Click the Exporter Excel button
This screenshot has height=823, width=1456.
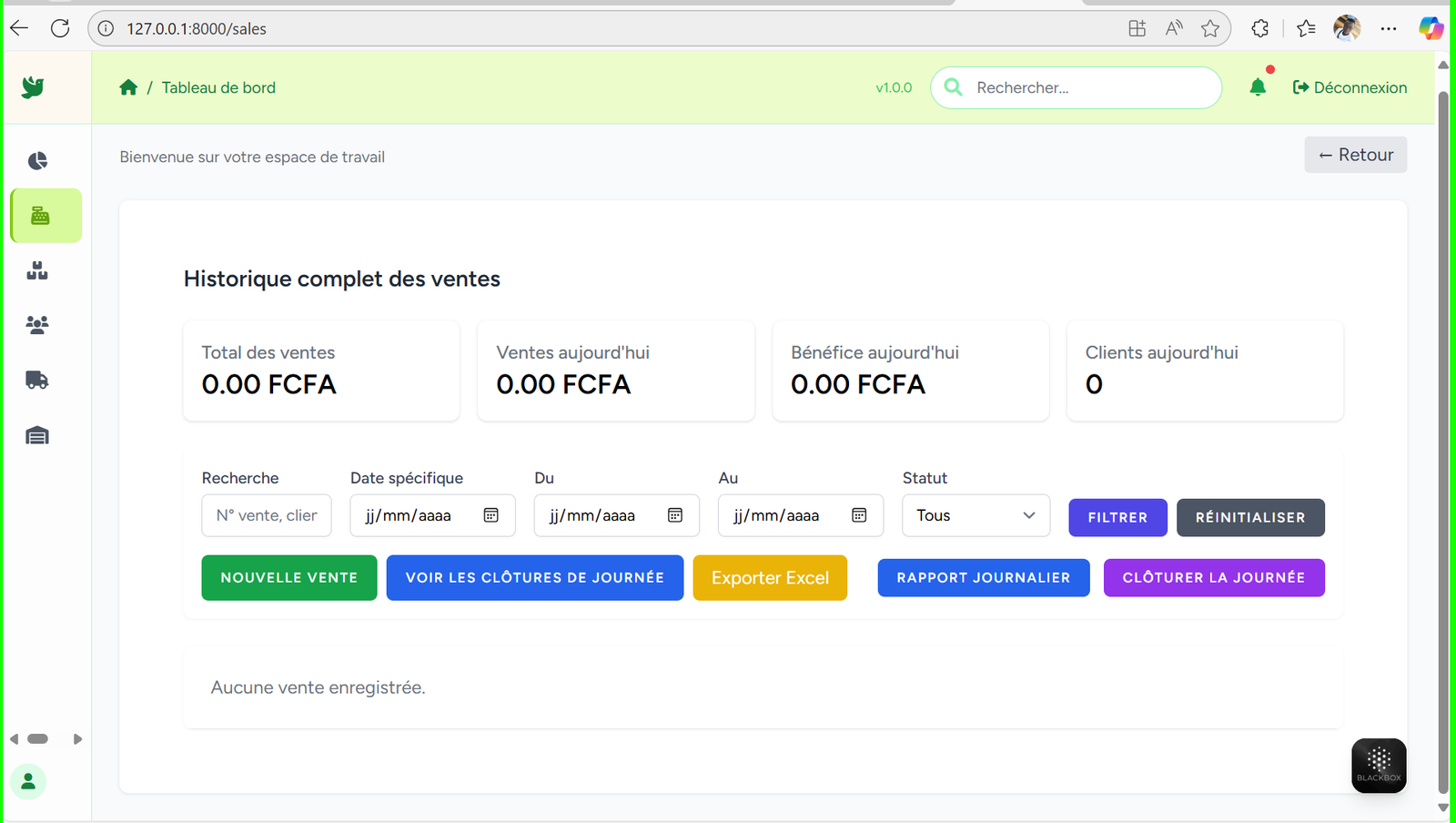click(x=770, y=578)
